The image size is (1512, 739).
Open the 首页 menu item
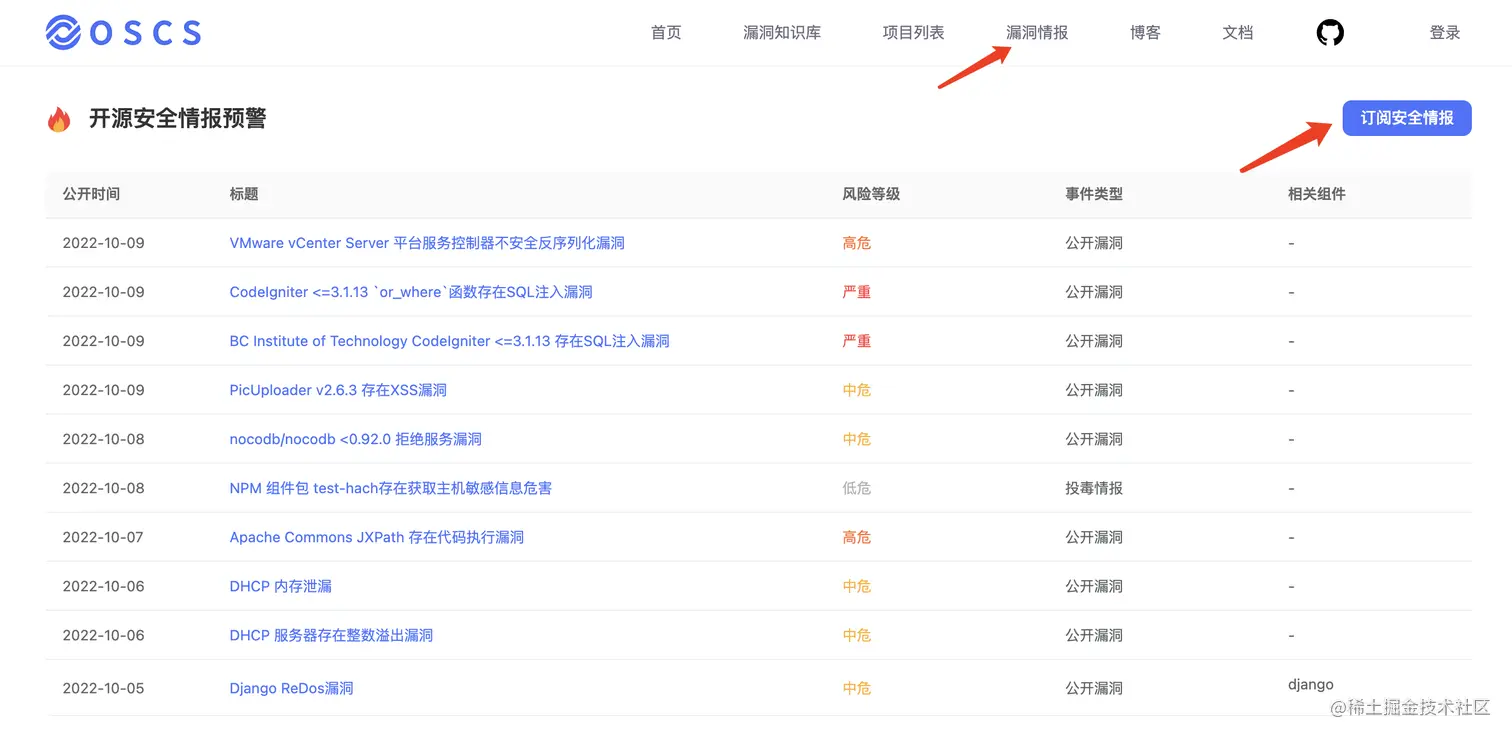[x=665, y=32]
